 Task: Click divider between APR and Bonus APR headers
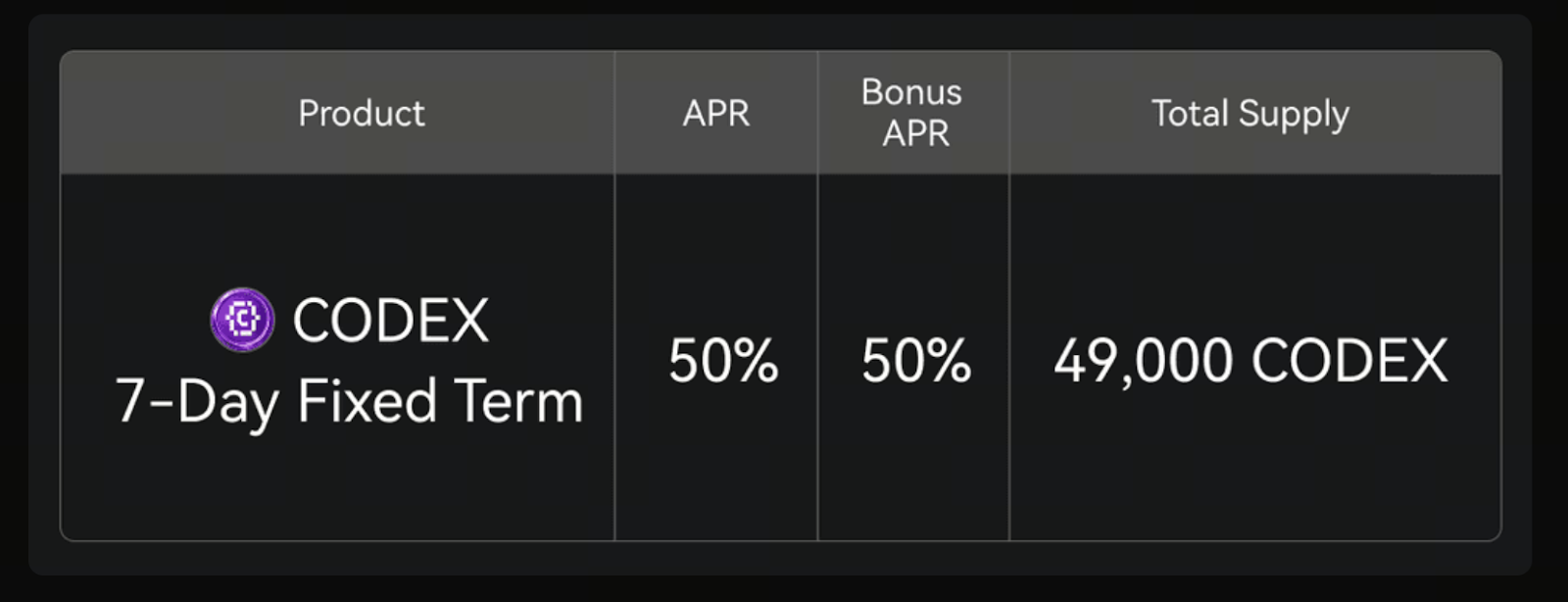(817, 114)
